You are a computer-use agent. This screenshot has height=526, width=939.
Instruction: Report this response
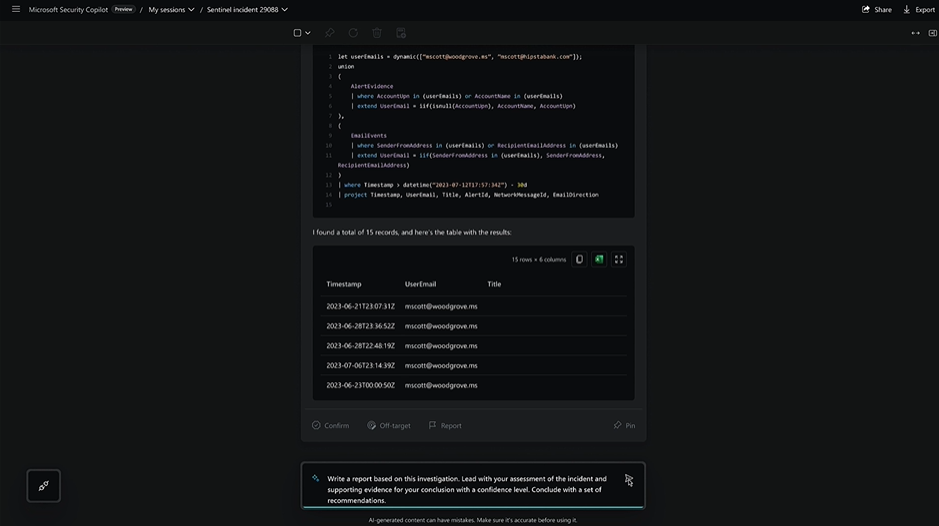tap(445, 425)
